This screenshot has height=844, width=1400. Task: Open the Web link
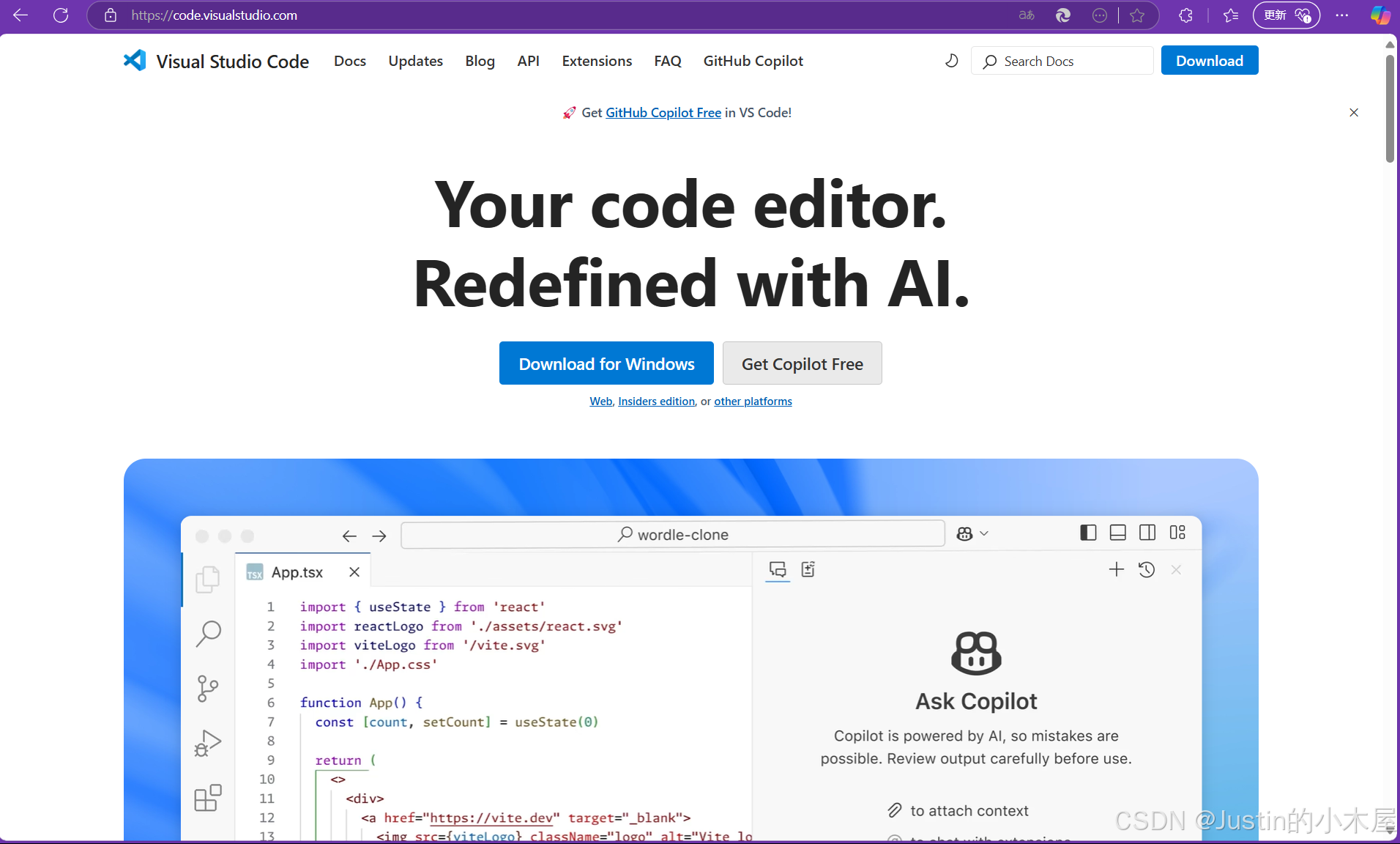pos(601,401)
